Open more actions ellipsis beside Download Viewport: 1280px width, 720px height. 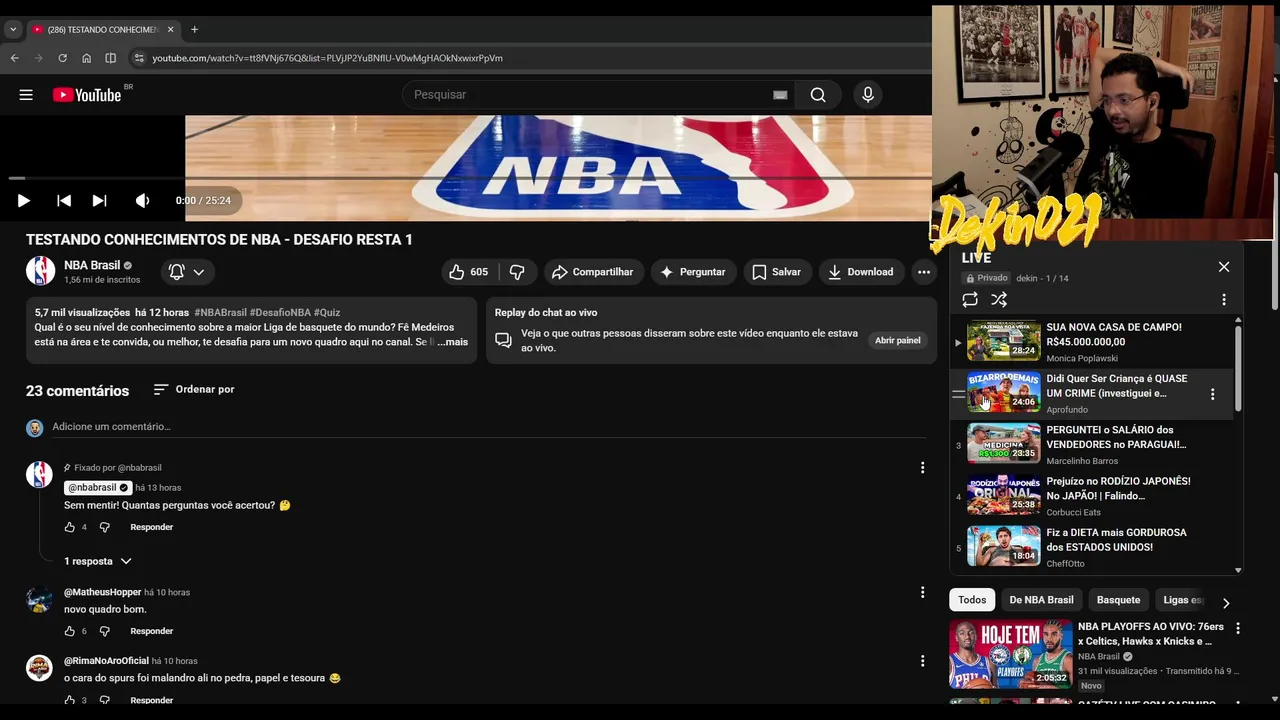click(x=924, y=272)
